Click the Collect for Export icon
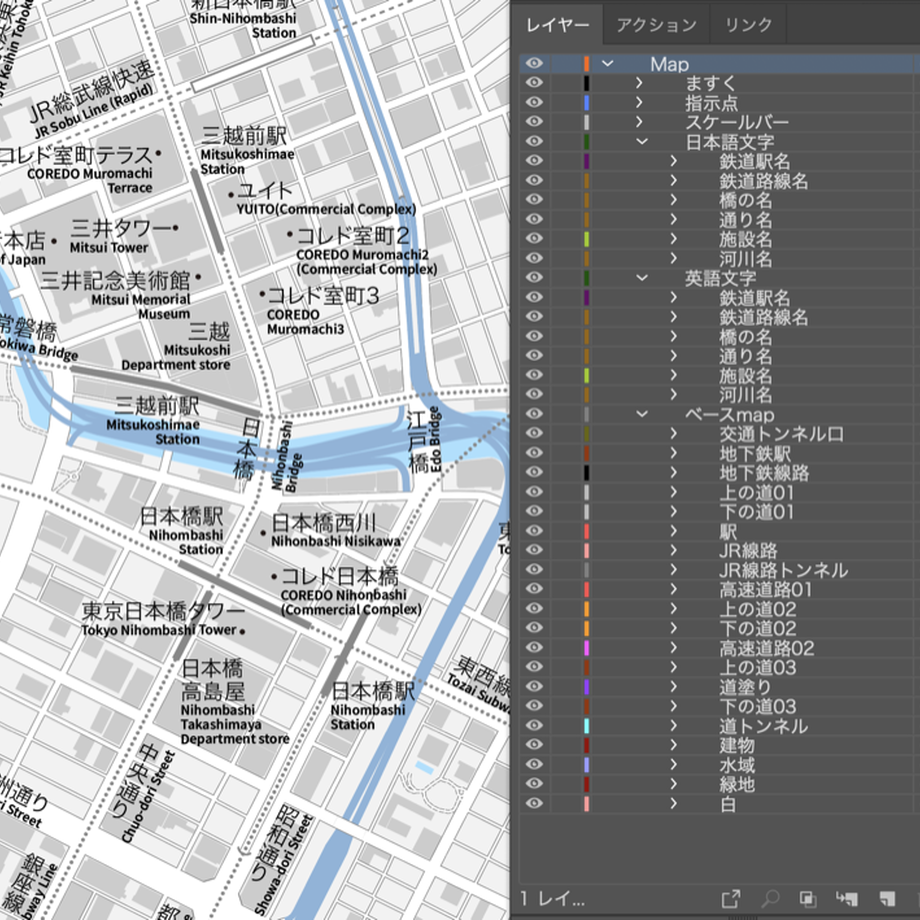This screenshot has height=920, width=920. (730, 898)
